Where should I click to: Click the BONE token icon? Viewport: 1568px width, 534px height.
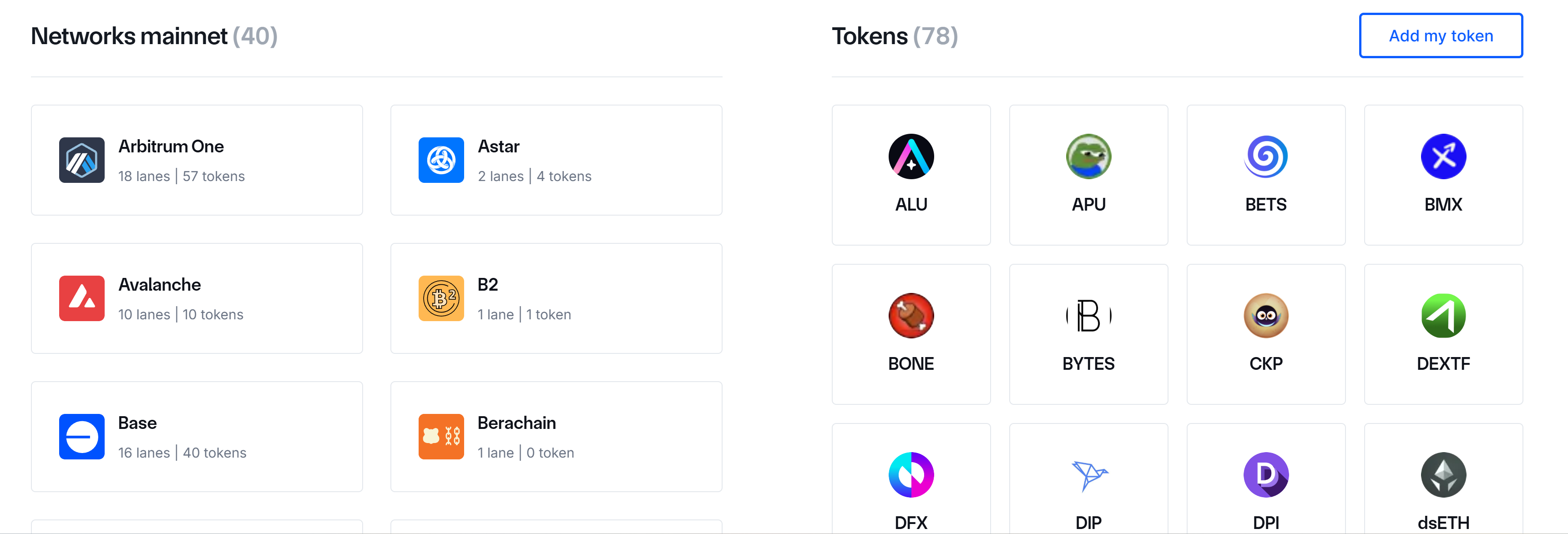[910, 316]
